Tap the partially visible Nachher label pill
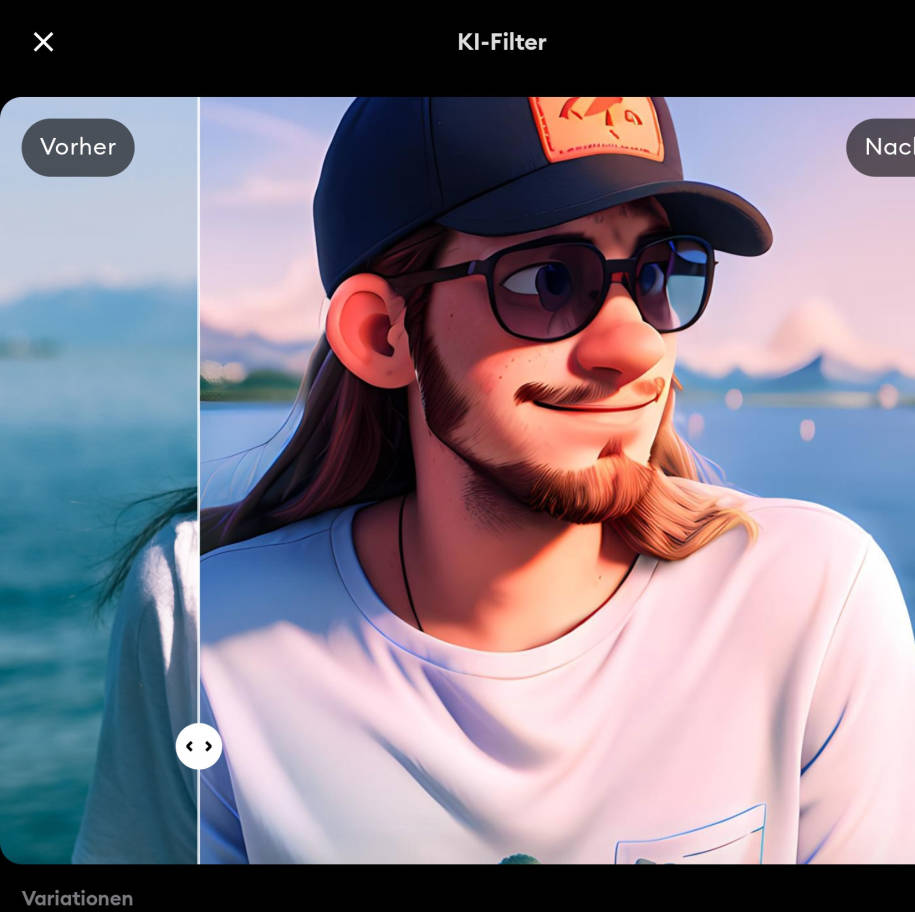Image resolution: width=915 pixels, height=912 pixels. click(x=881, y=147)
